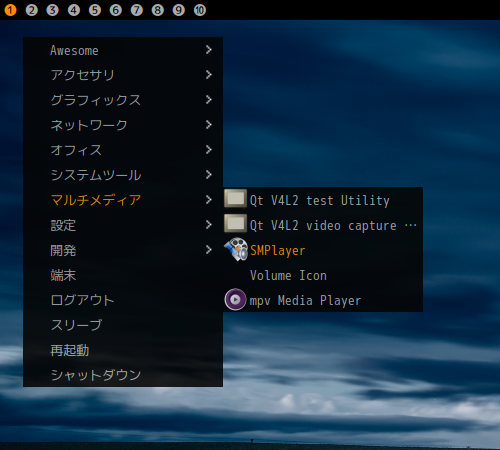Viewport: 500px width, 450px height.
Task: Switch to workspace tag 10
Action: (200, 10)
